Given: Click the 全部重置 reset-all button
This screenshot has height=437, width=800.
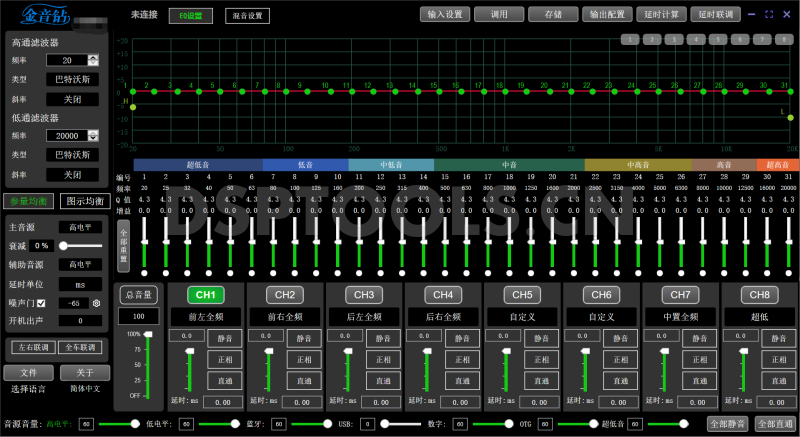Looking at the screenshot, I should click(124, 245).
